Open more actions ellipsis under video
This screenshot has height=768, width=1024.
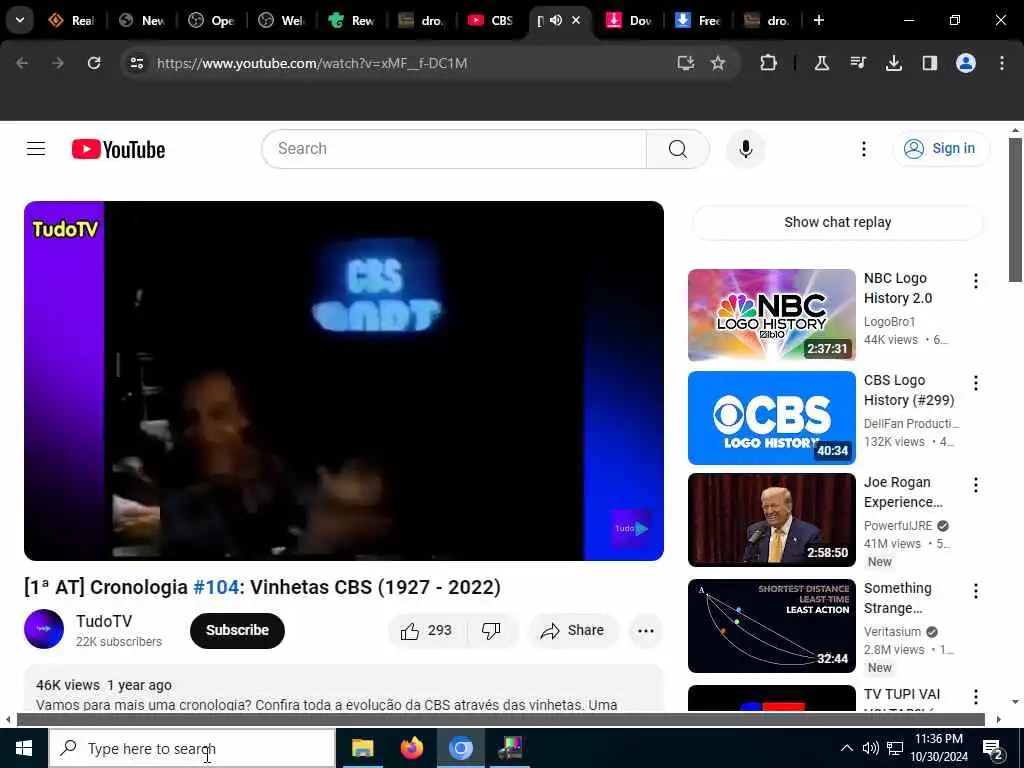coord(645,631)
